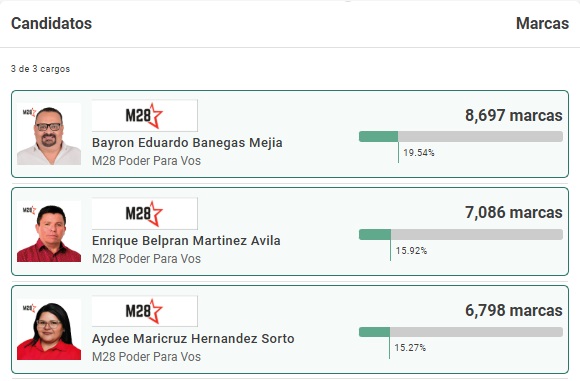Open Enrique Belpran Martinez Avila's photo
580x381 pixels.
(49, 232)
